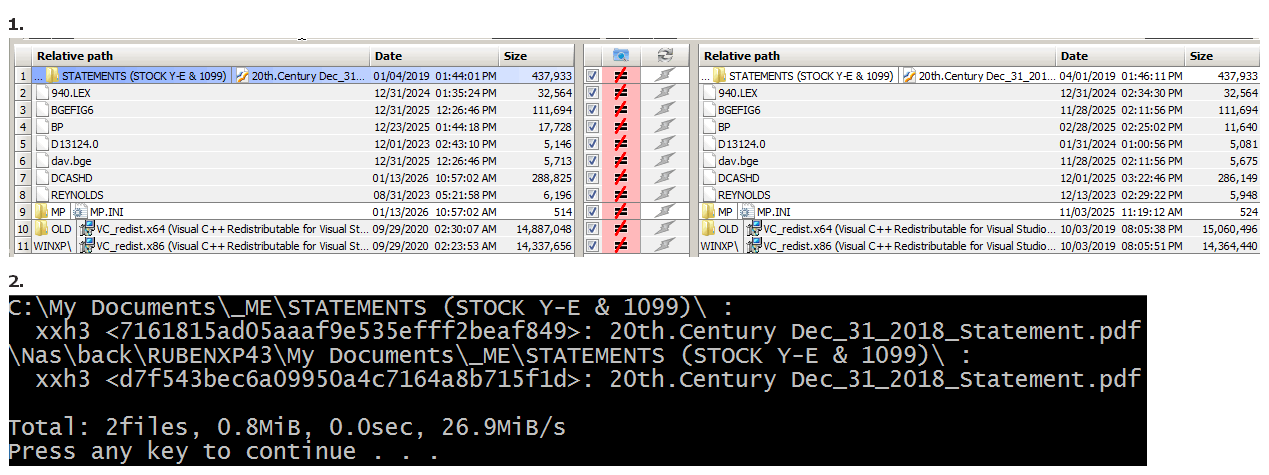Viewport: 1269px width, 475px height.
Task: Click the sync action header icon
Action: tap(662, 56)
